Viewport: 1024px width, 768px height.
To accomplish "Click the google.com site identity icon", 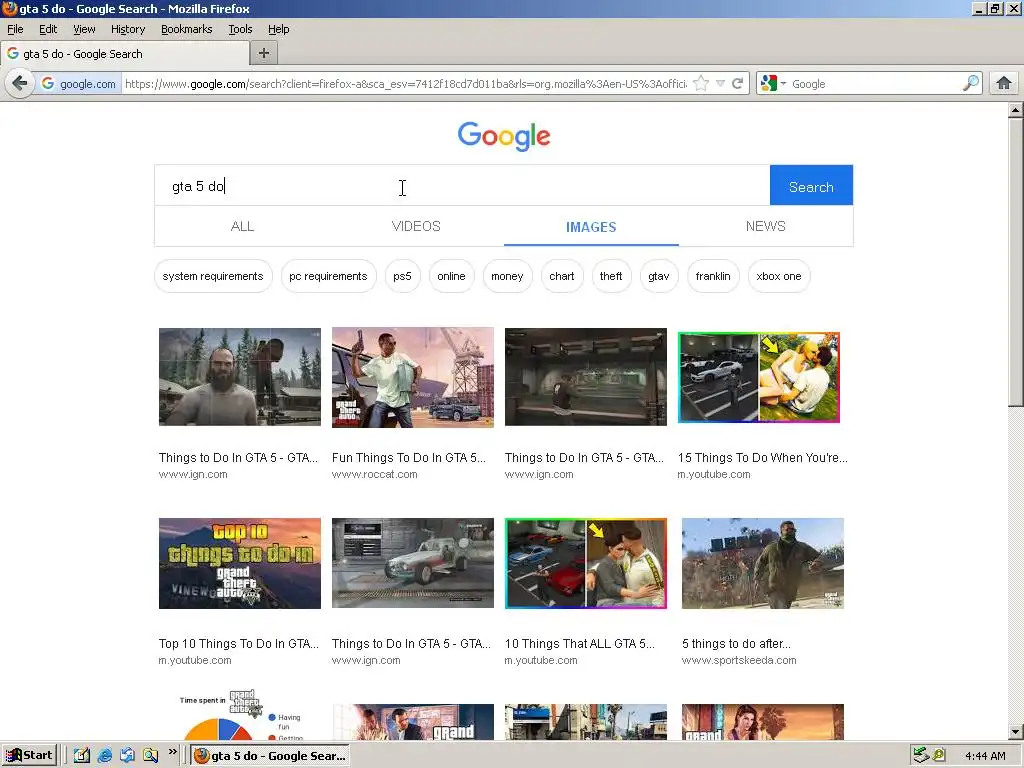I will tap(78, 84).
